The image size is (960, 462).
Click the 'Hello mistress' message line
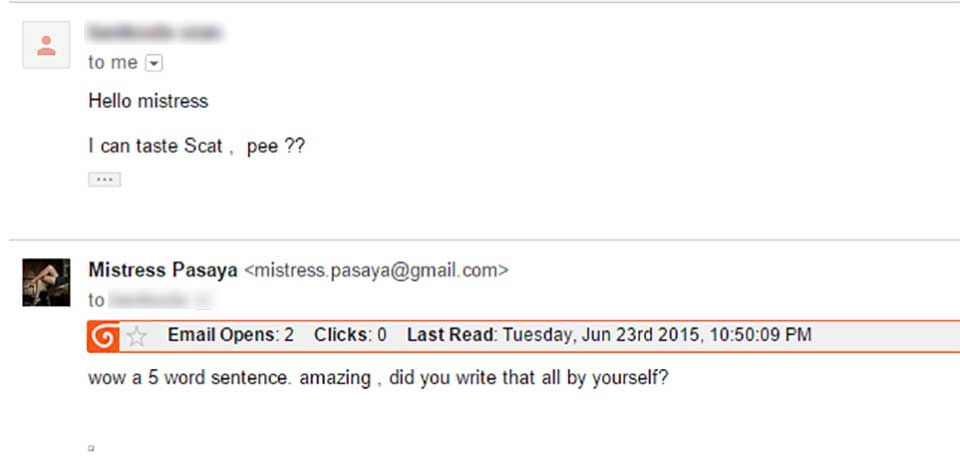(x=148, y=101)
